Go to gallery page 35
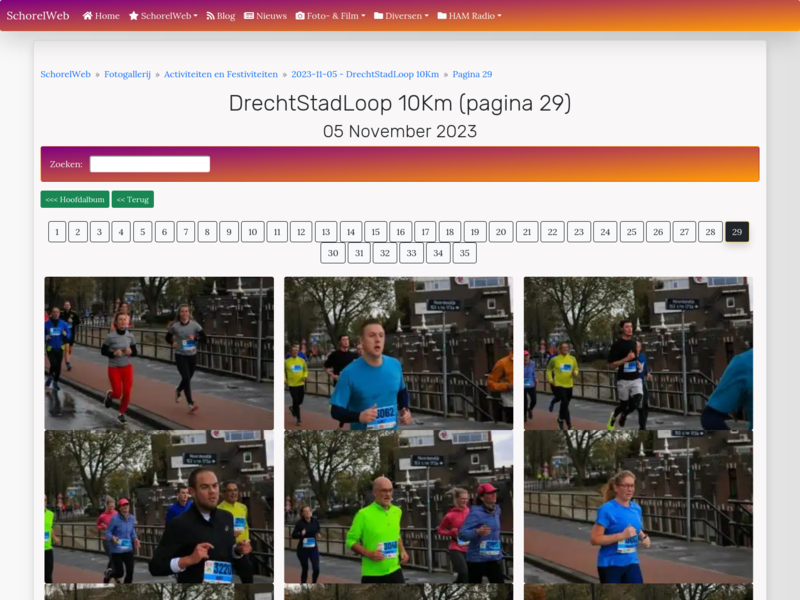This screenshot has height=600, width=800. click(465, 253)
